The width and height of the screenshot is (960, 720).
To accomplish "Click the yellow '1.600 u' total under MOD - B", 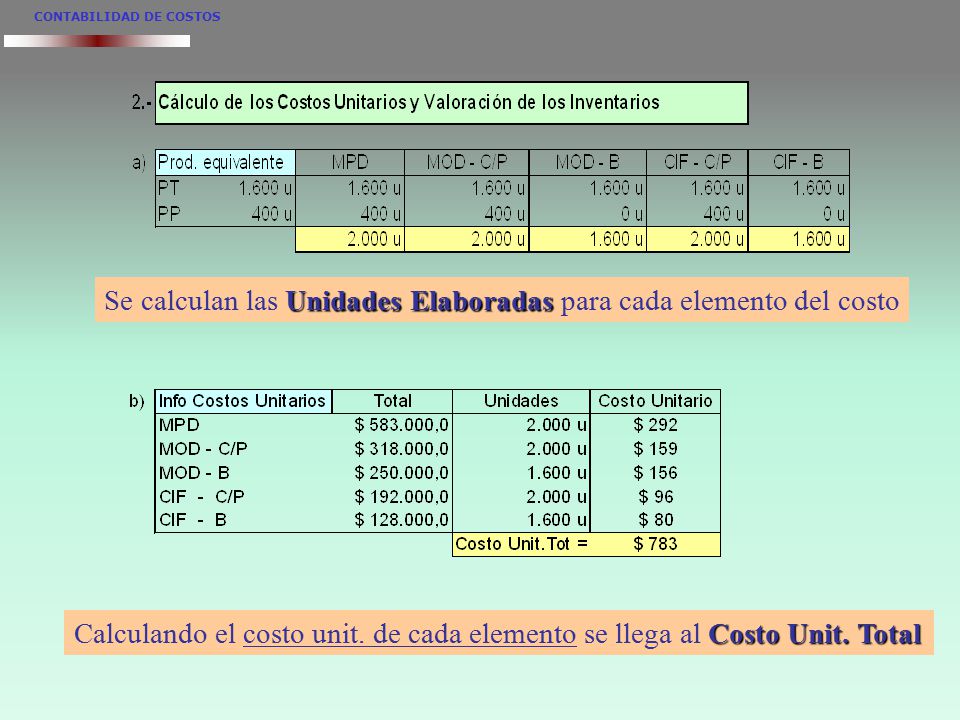I will point(588,239).
